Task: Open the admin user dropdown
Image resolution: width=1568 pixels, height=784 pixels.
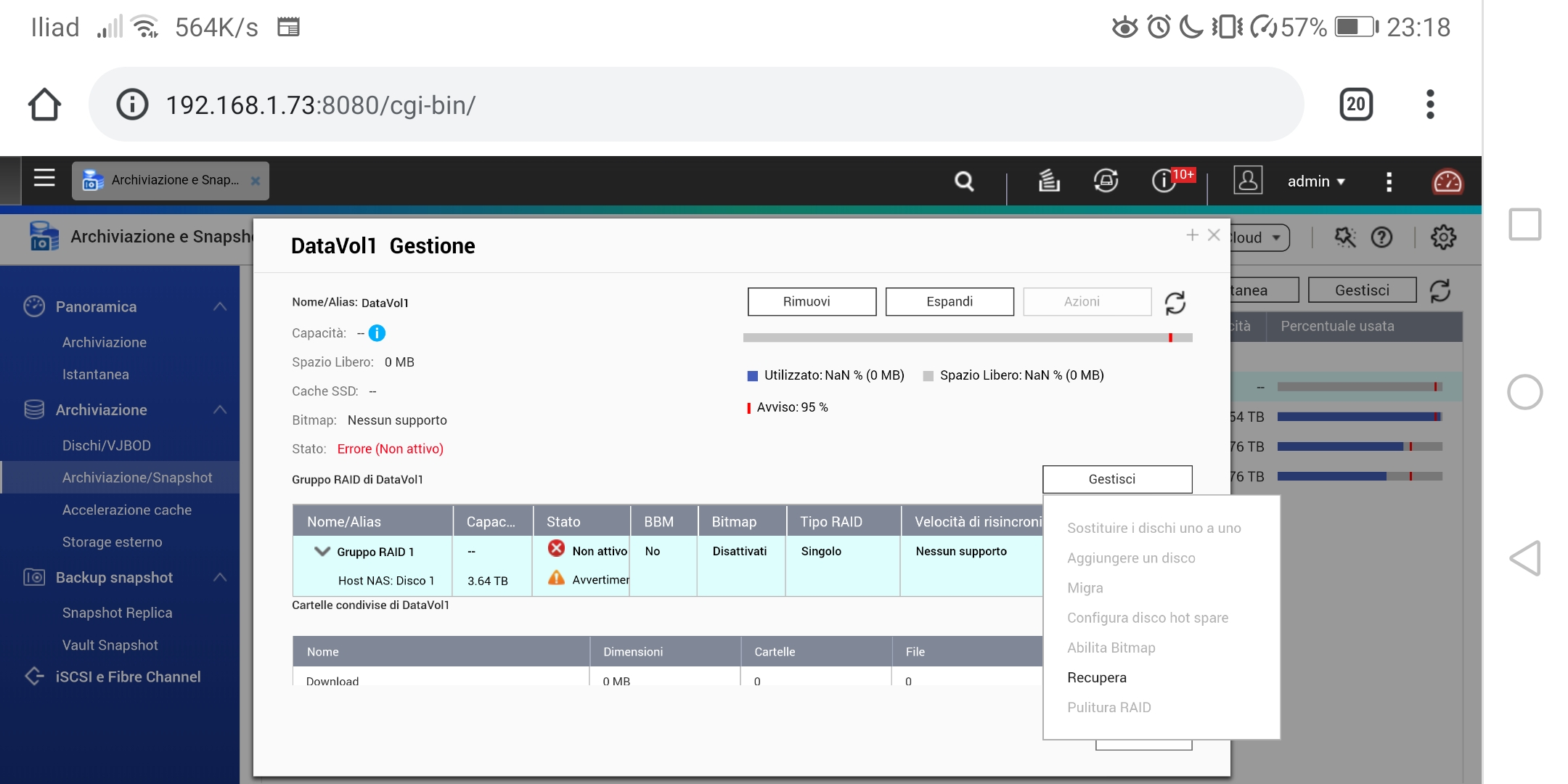Action: 1316,181
